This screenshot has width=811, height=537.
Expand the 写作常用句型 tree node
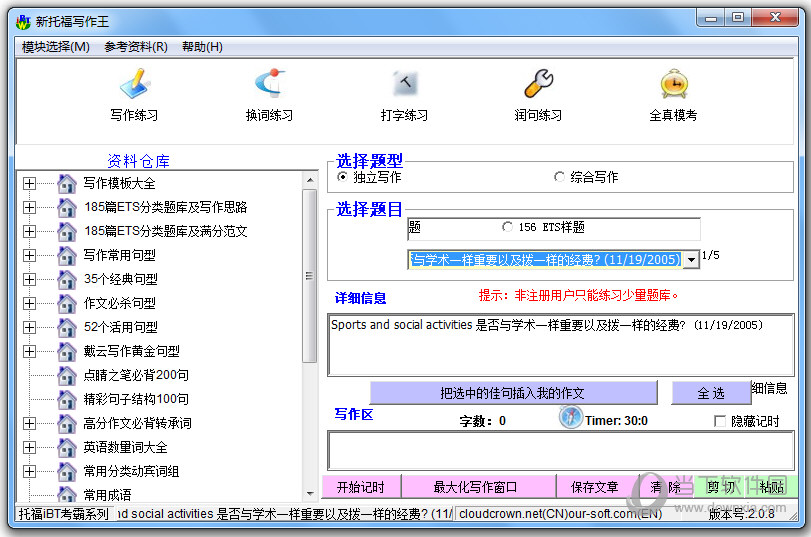tap(29, 256)
